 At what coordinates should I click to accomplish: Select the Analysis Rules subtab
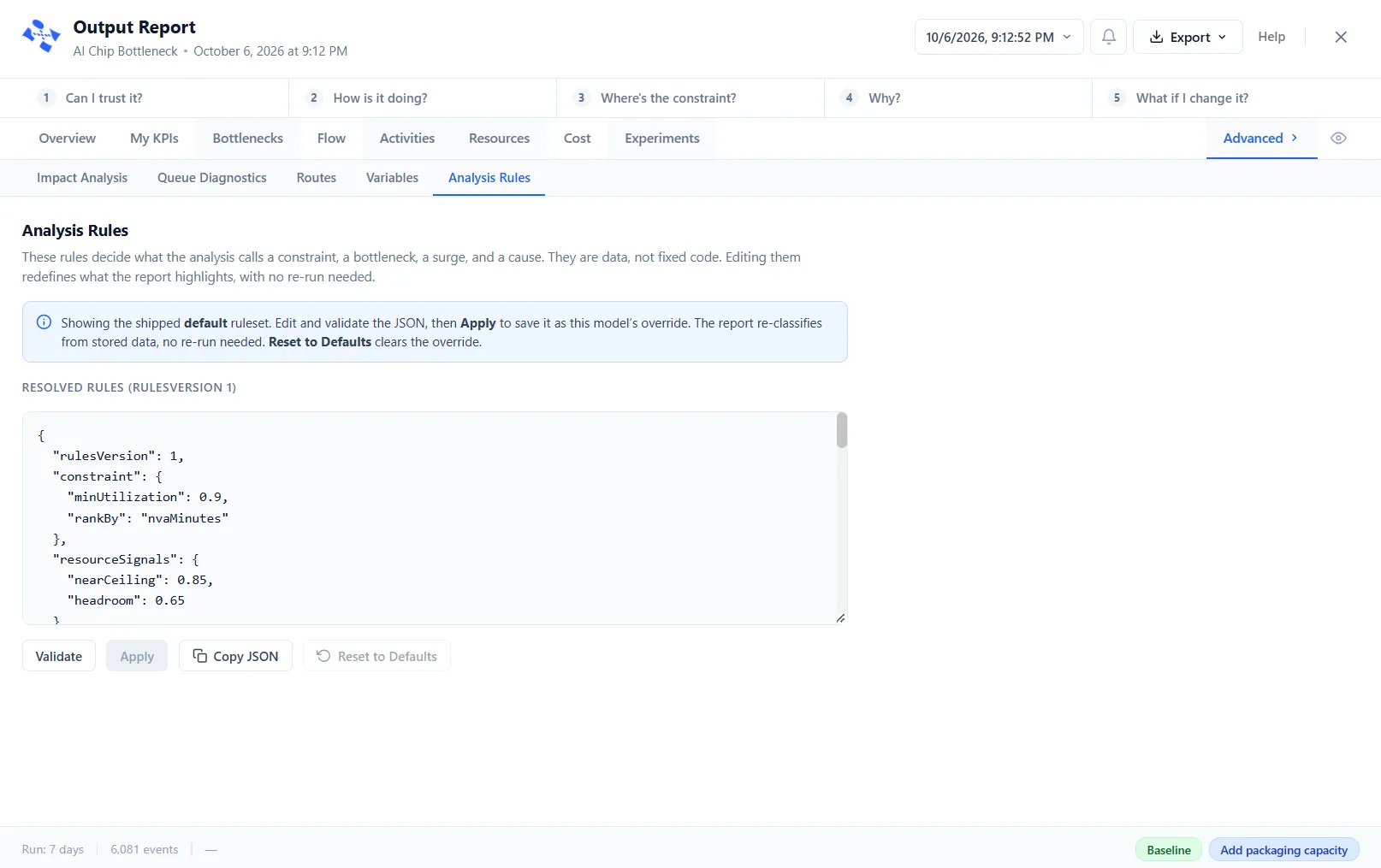pyautogui.click(x=489, y=178)
